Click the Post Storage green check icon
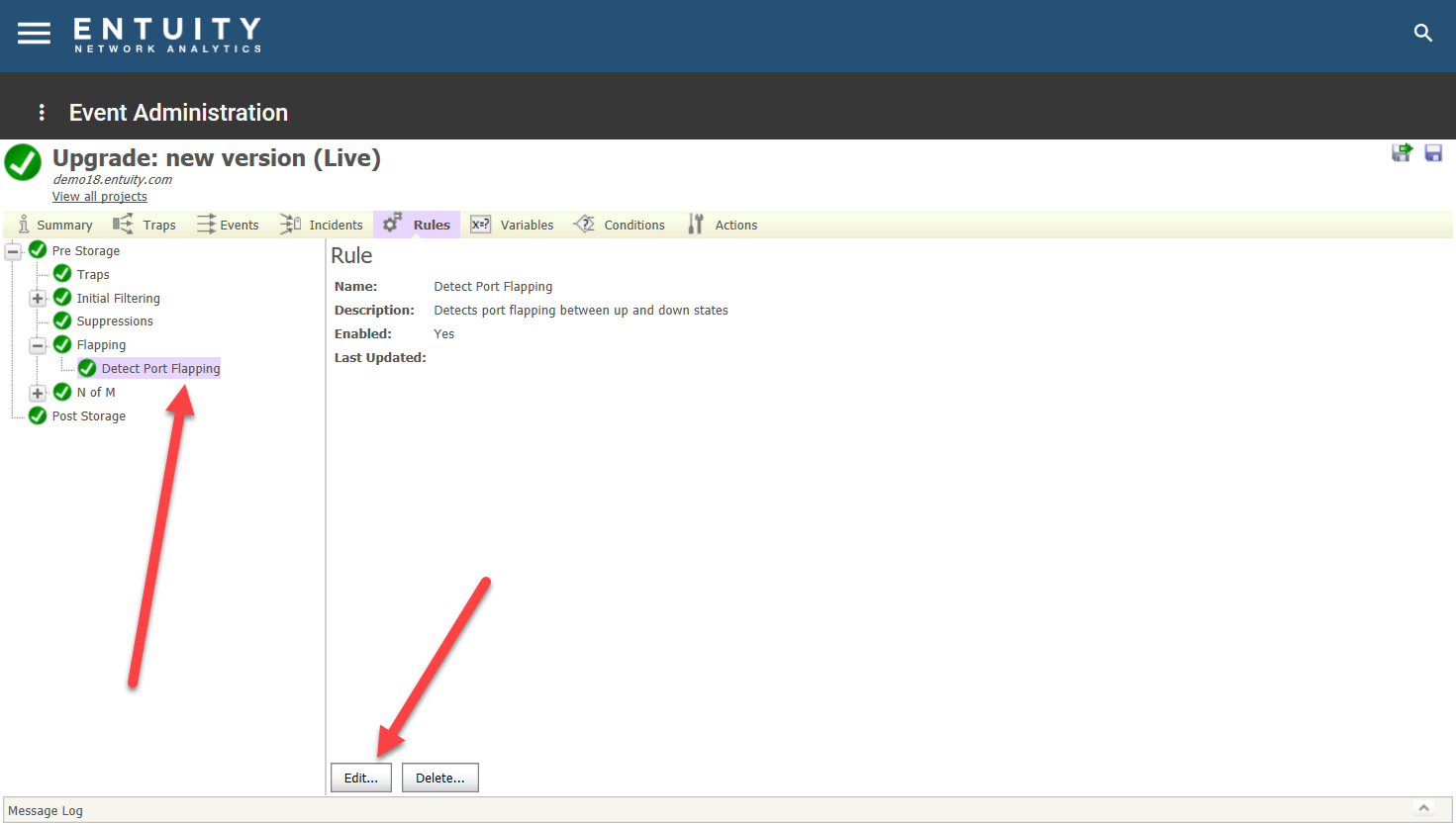This screenshot has width=1456, height=825. (x=38, y=415)
